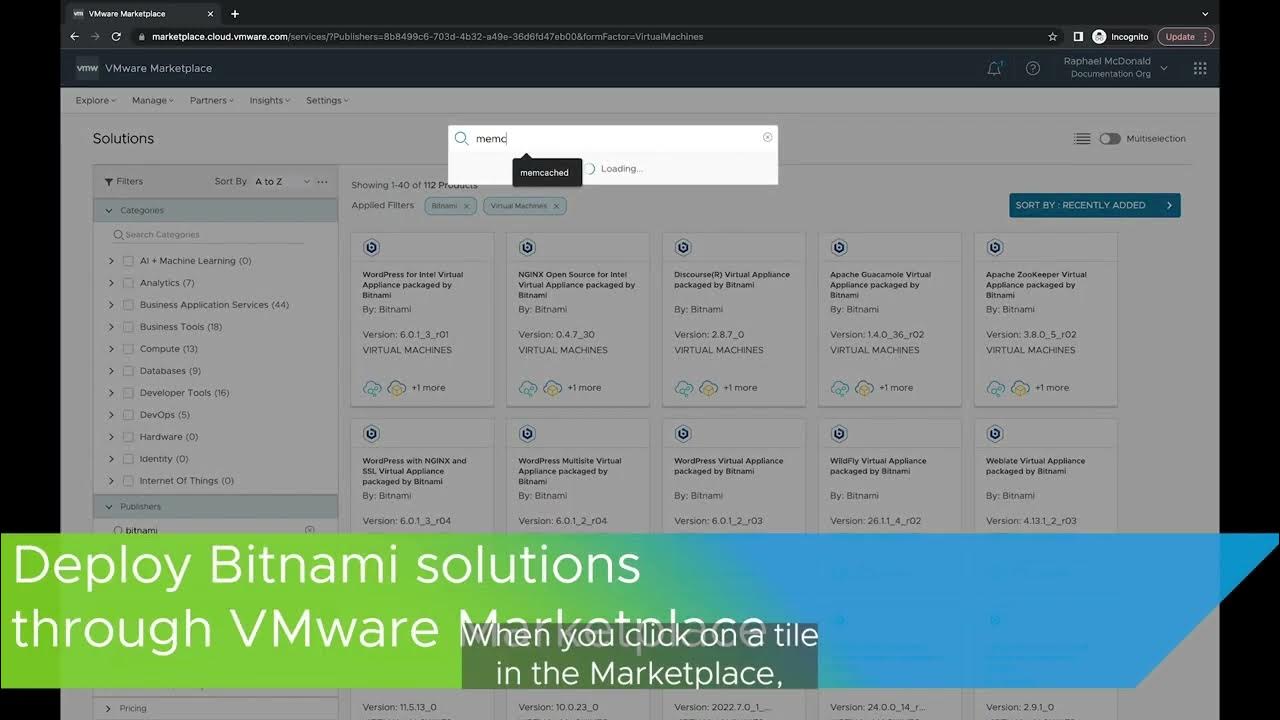Remove the Bitnami applied filter
The width and height of the screenshot is (1280, 720).
[x=466, y=206]
